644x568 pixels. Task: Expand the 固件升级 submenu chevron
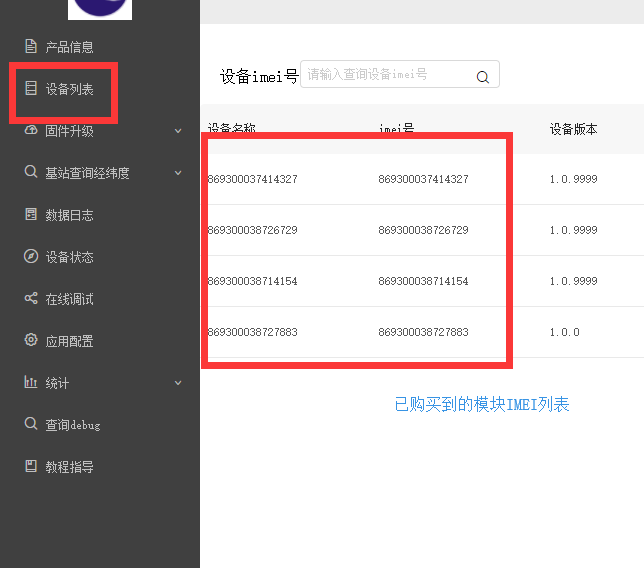(x=178, y=131)
